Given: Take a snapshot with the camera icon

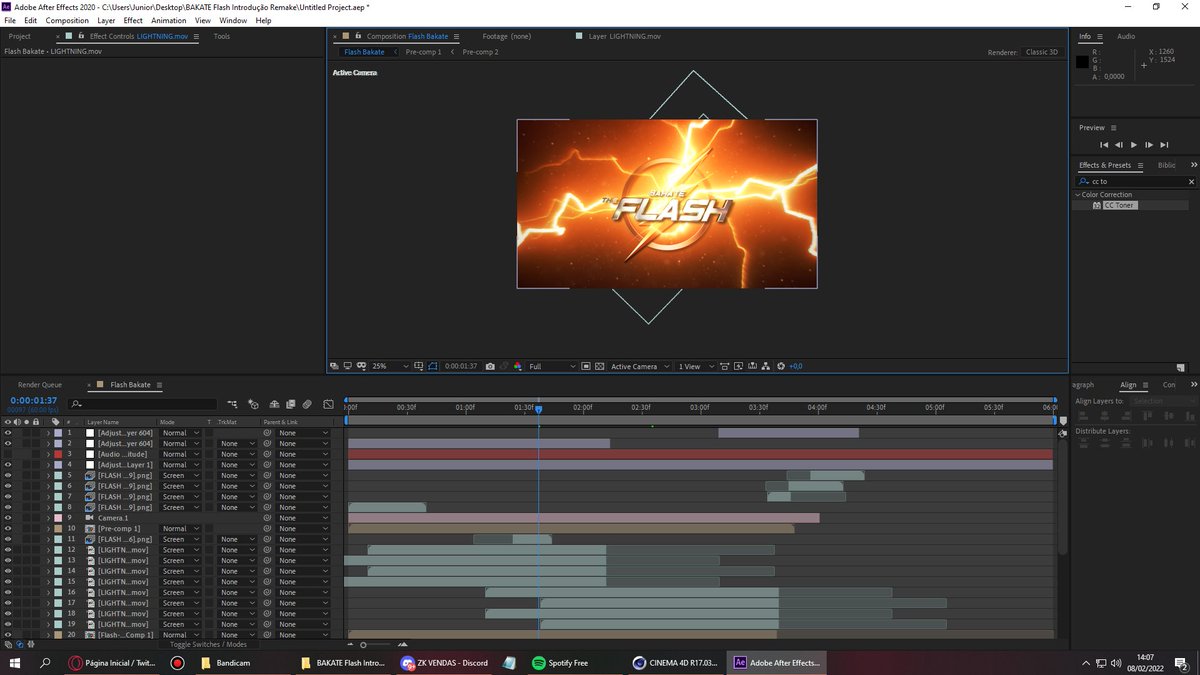Looking at the screenshot, I should coord(490,366).
